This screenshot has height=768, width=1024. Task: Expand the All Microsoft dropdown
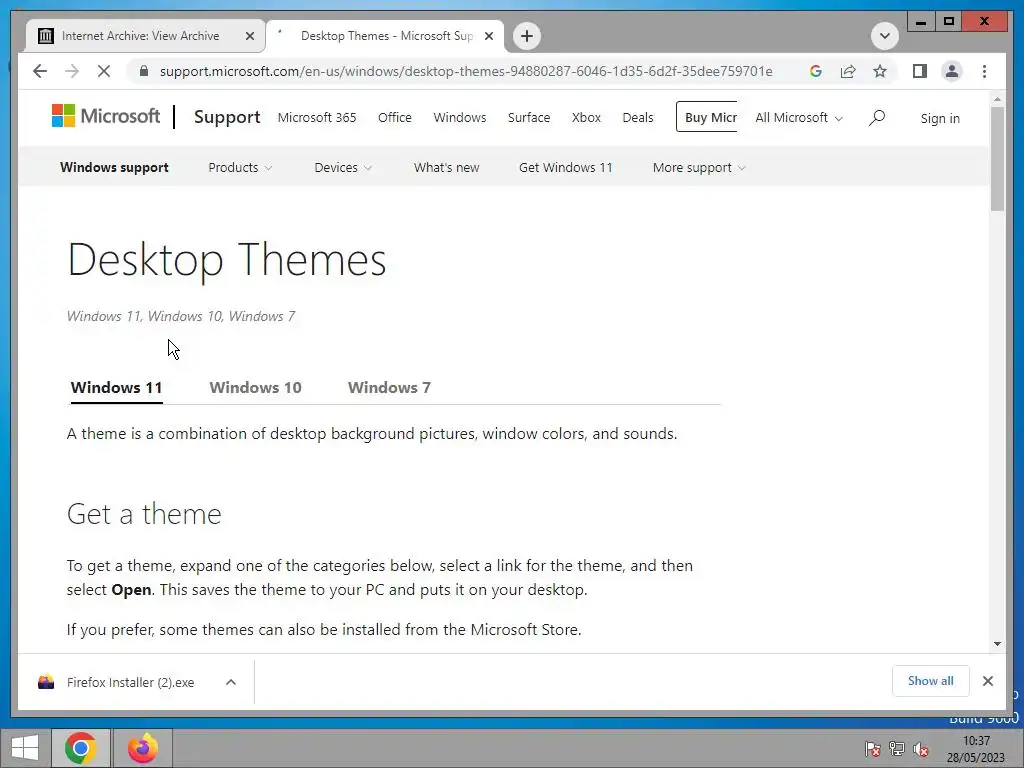pyautogui.click(x=799, y=118)
